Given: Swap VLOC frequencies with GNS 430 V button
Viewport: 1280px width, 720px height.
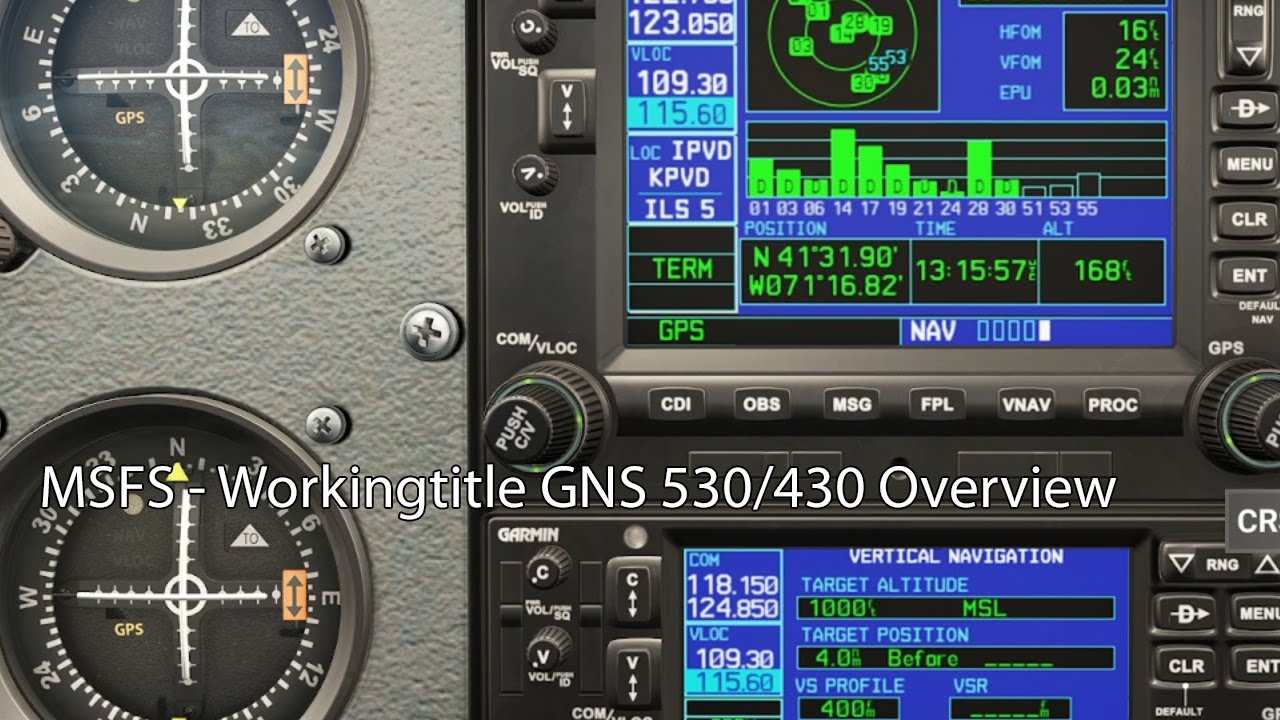Looking at the screenshot, I should pyautogui.click(x=632, y=675).
